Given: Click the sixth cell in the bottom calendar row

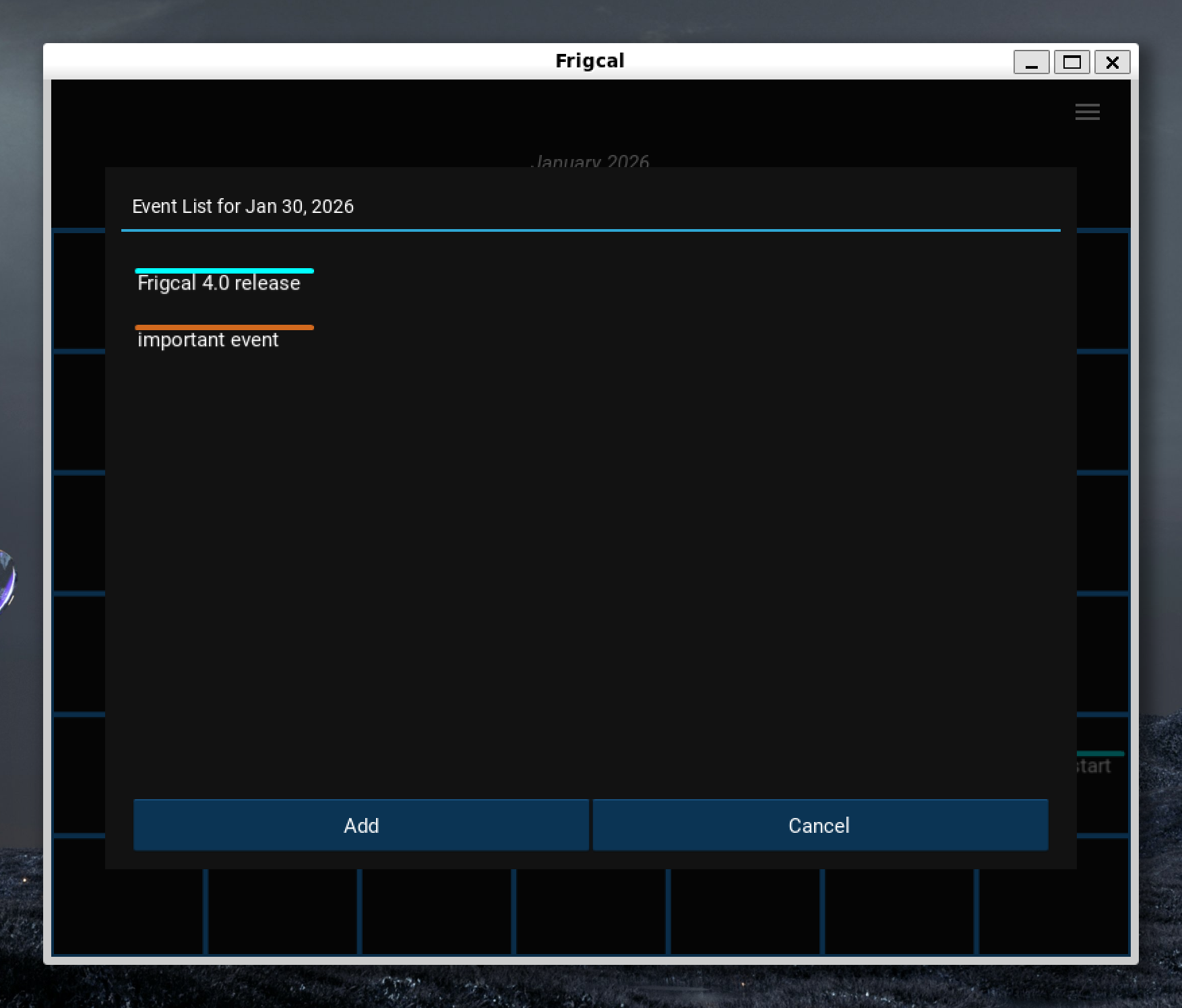Looking at the screenshot, I should pyautogui.click(x=899, y=911).
